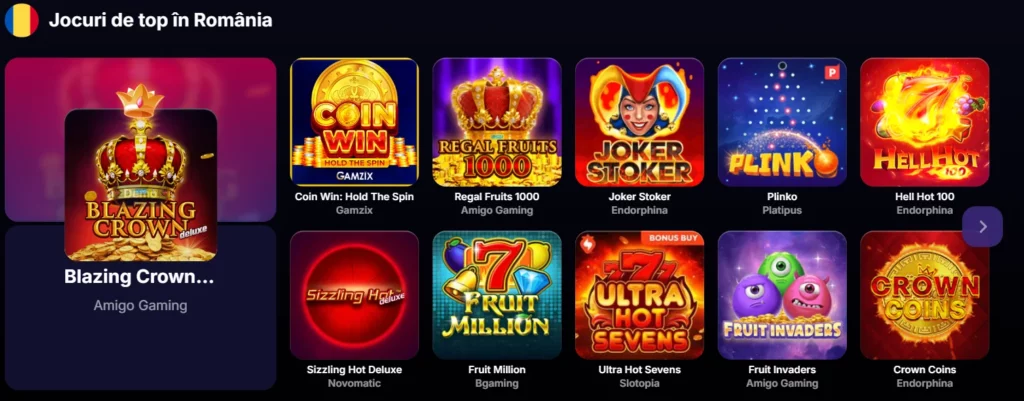The width and height of the screenshot is (1024, 401).
Task: Open the Plinko game thumbnail
Action: (782, 122)
